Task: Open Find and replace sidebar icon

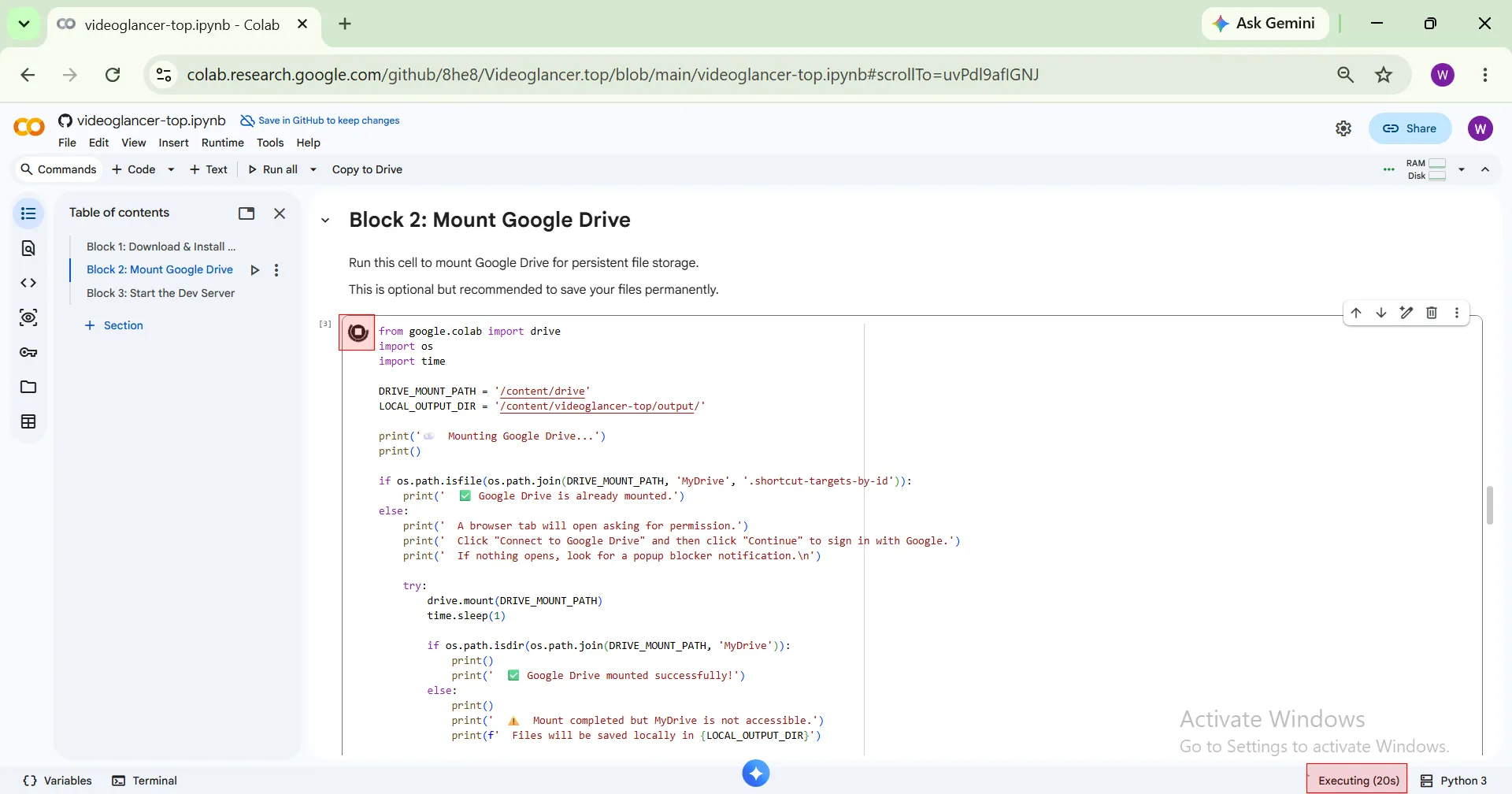Action: (x=28, y=248)
